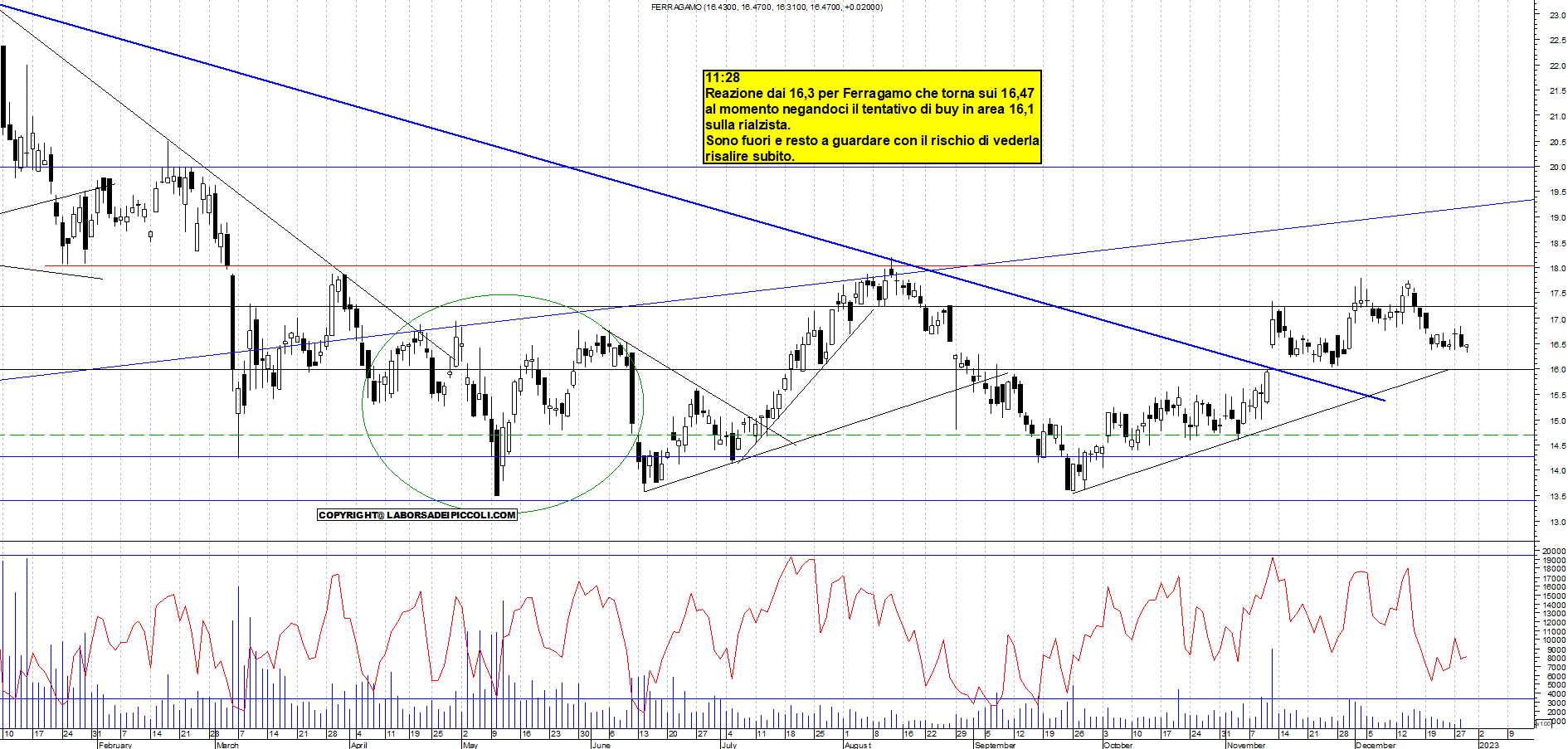Click the 23.0 price axis label

[1557, 15]
